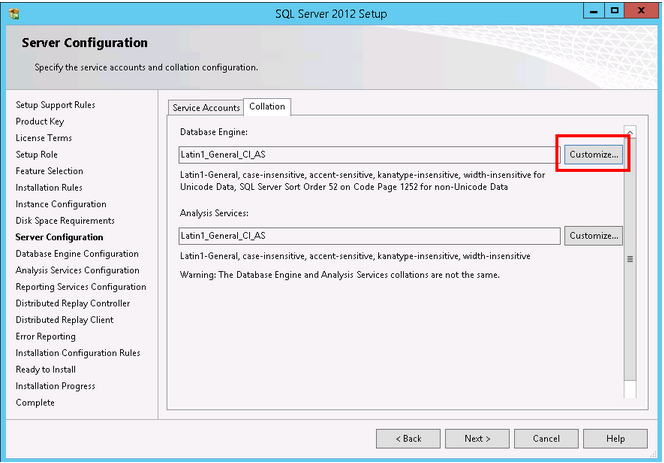Click the vertical scrollbar thumb grip
This screenshot has height=463, width=664.
click(x=630, y=258)
